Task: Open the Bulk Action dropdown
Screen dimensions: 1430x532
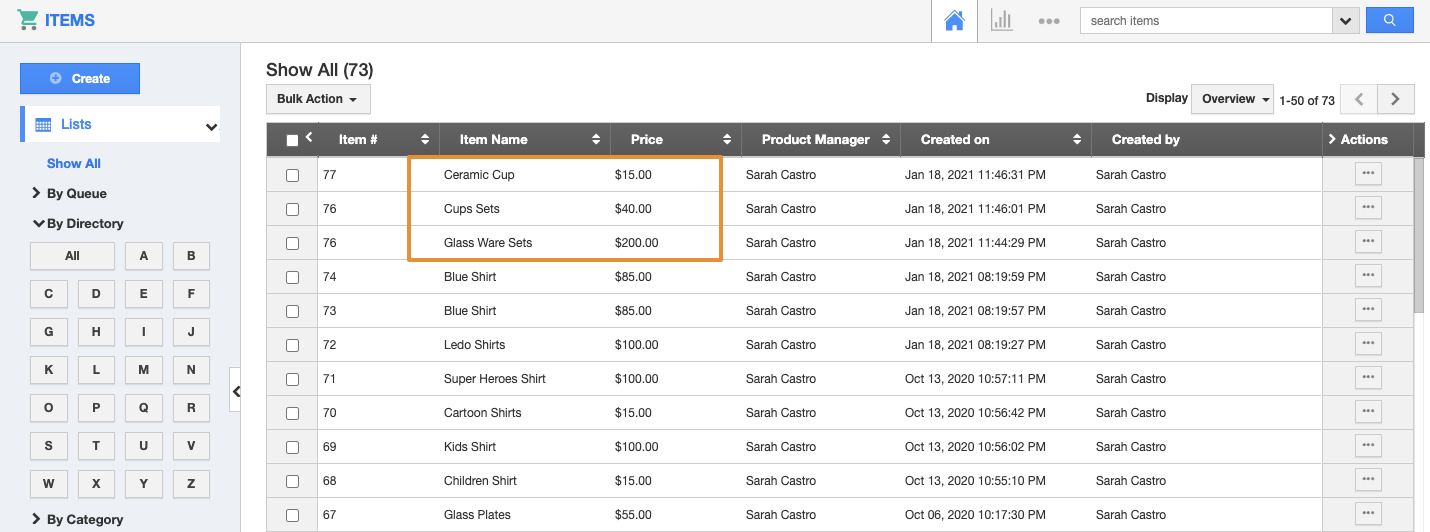Action: [x=317, y=99]
